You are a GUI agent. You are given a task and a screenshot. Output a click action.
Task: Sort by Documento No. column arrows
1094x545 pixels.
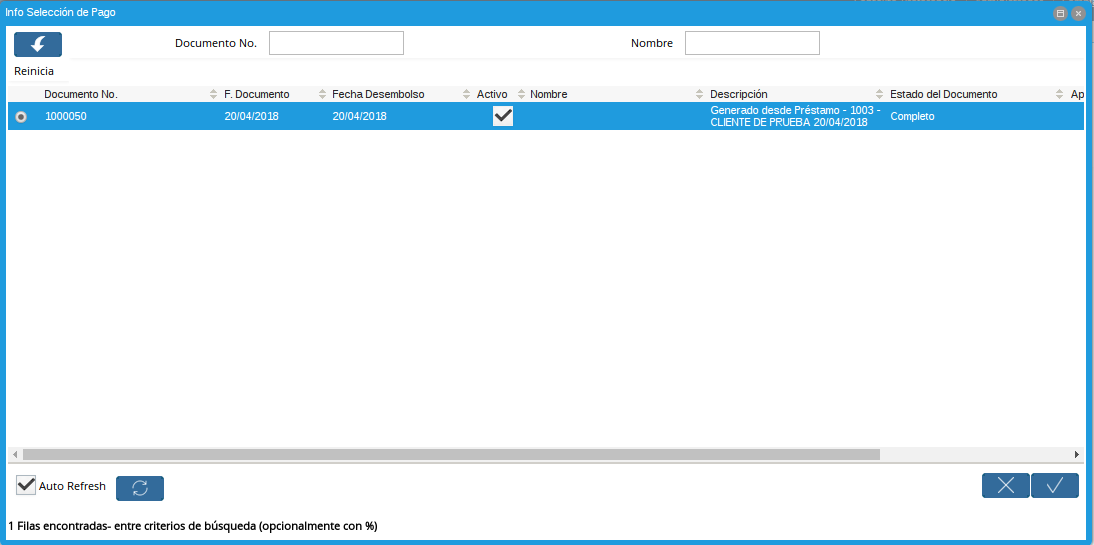(x=213, y=94)
